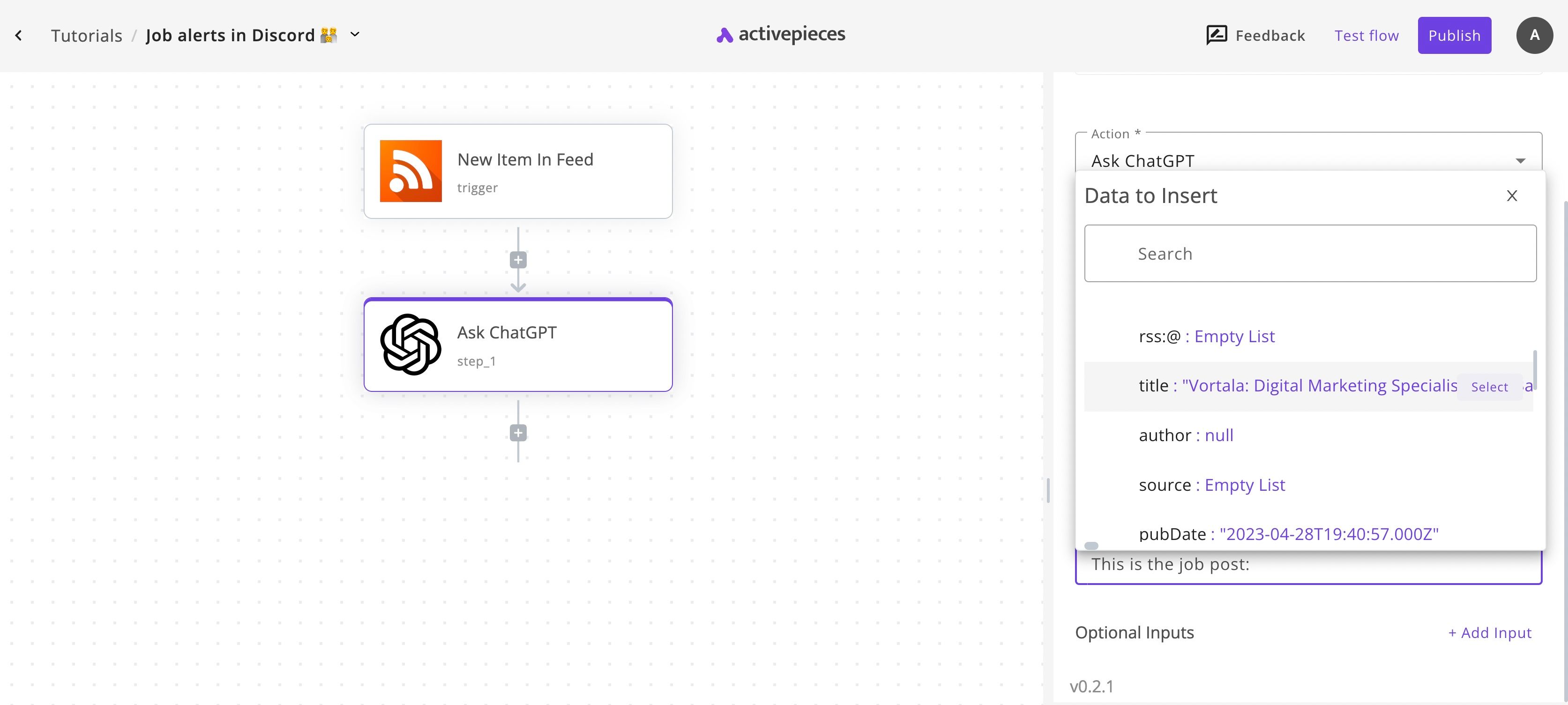Click the v0.2.1 version label

pyautogui.click(x=1092, y=687)
